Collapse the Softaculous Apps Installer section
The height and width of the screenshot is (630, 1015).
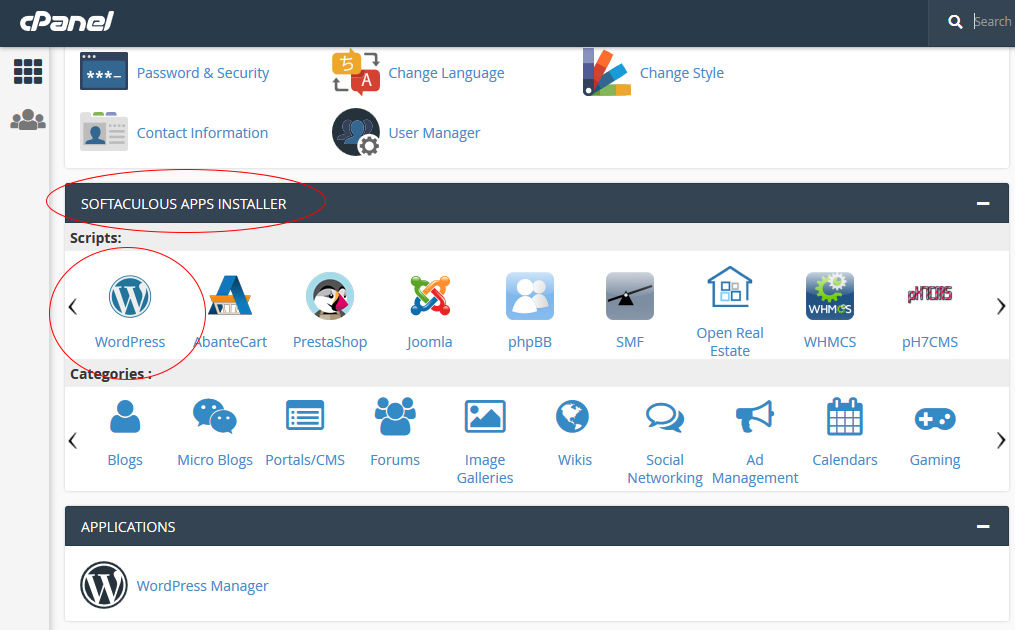[983, 203]
